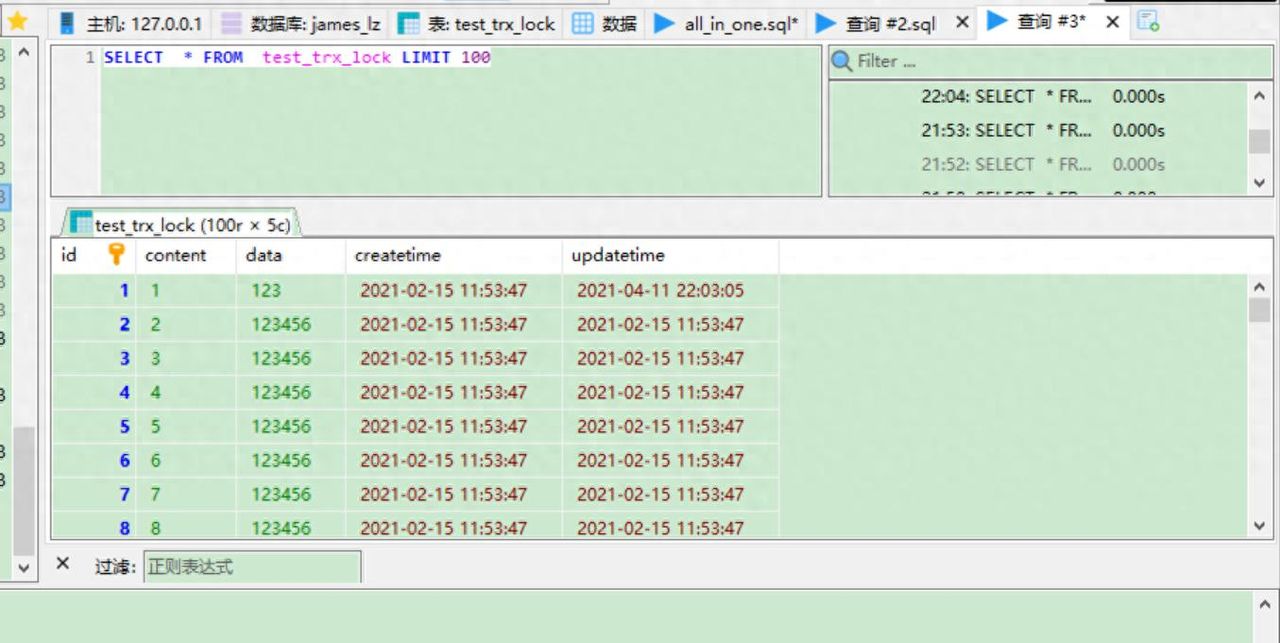The width and height of the screenshot is (1280, 643).
Task: Click the magnifier icon in Filter box
Action: coord(842,62)
